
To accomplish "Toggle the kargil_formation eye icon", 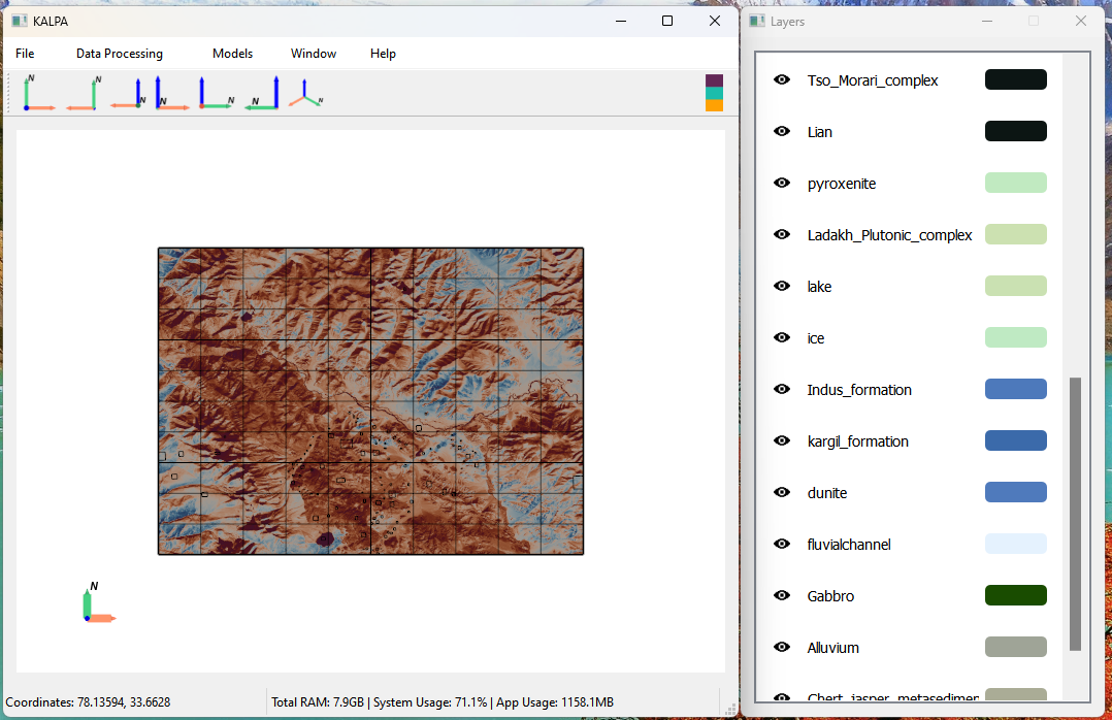I will (x=782, y=441).
